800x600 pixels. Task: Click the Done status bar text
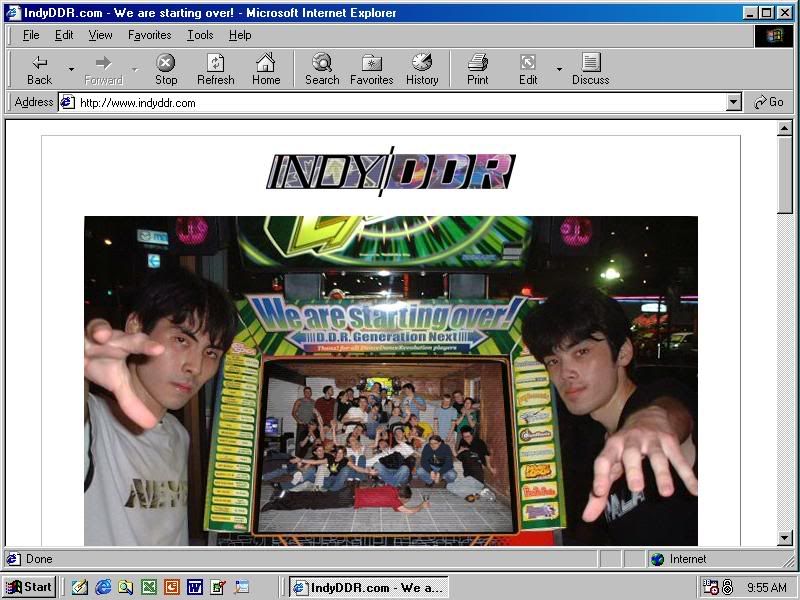[39, 559]
